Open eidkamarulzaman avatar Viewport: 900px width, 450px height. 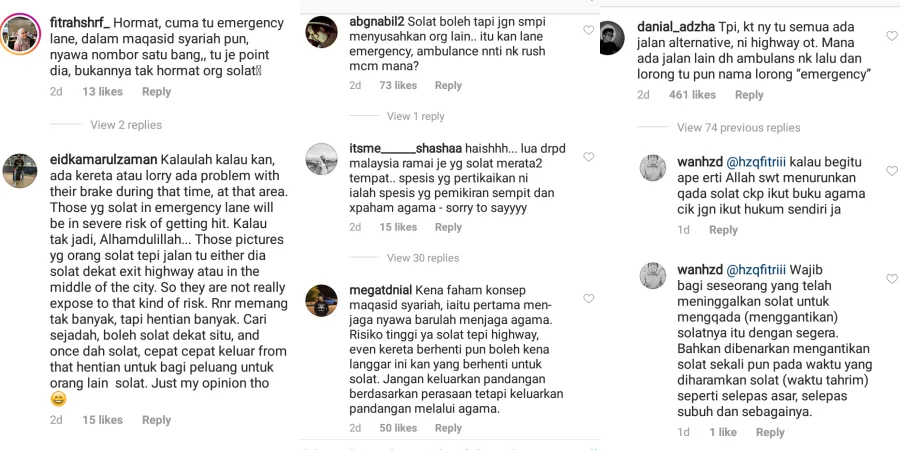click(x=20, y=170)
